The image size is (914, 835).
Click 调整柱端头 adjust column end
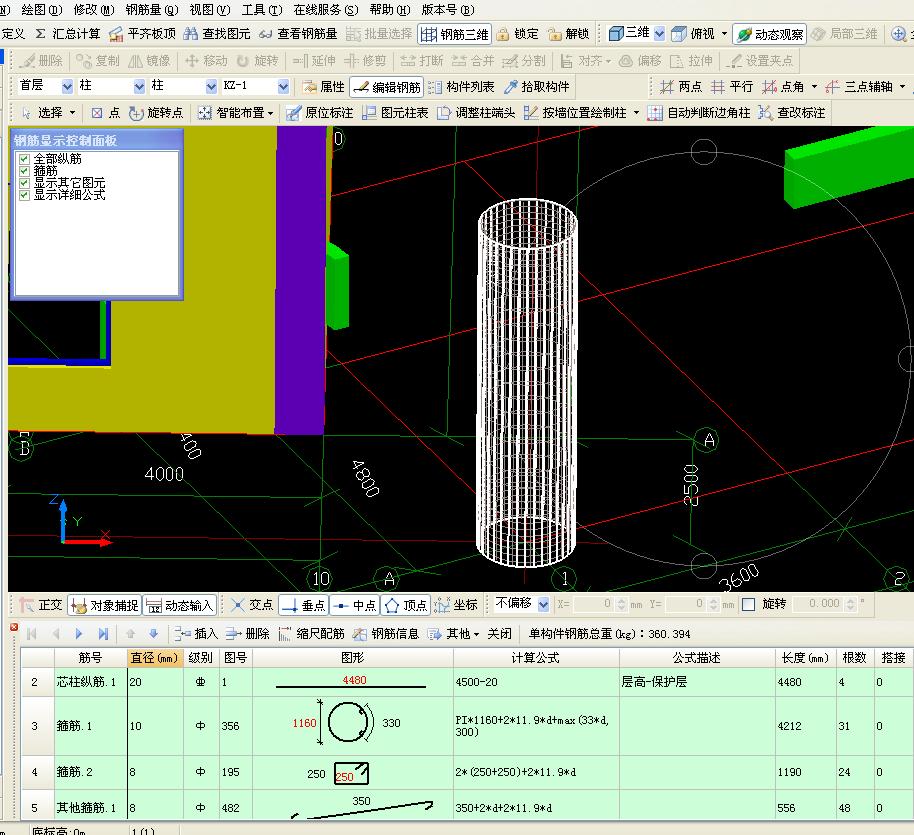click(476, 113)
